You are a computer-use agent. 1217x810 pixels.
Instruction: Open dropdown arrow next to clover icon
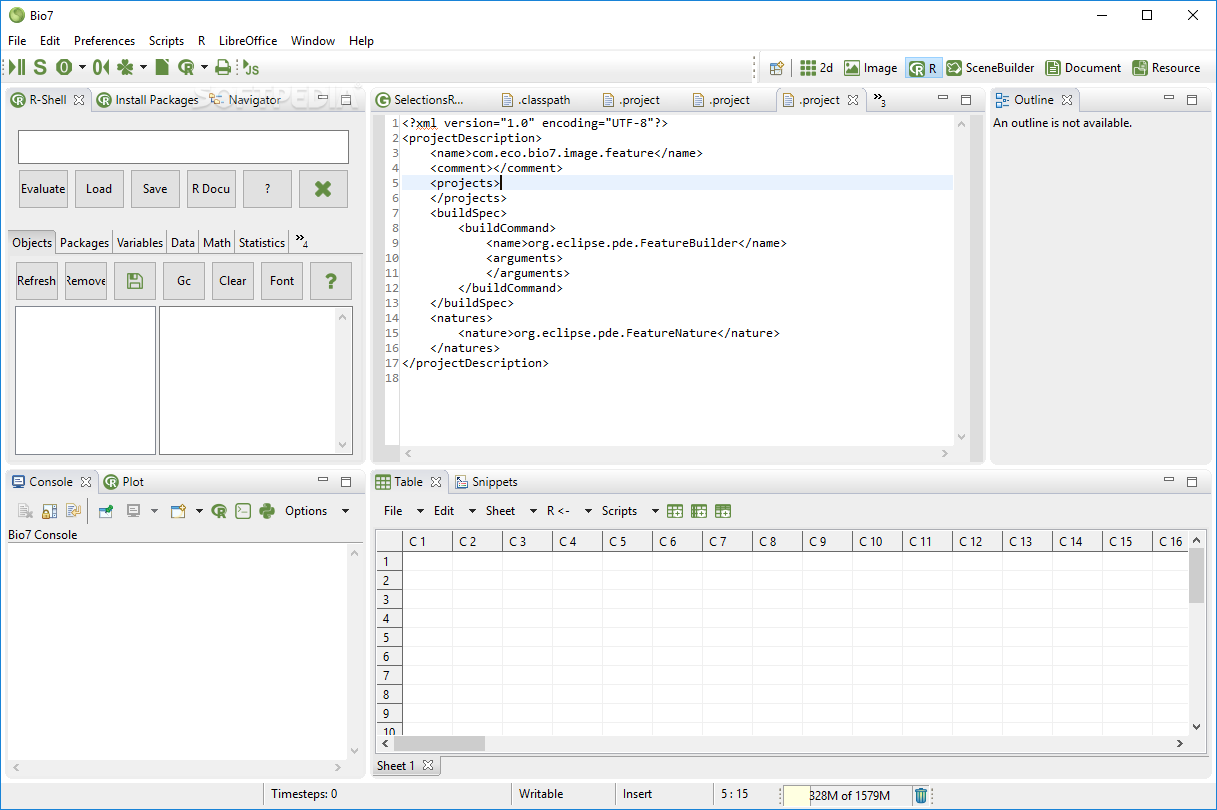(143, 68)
